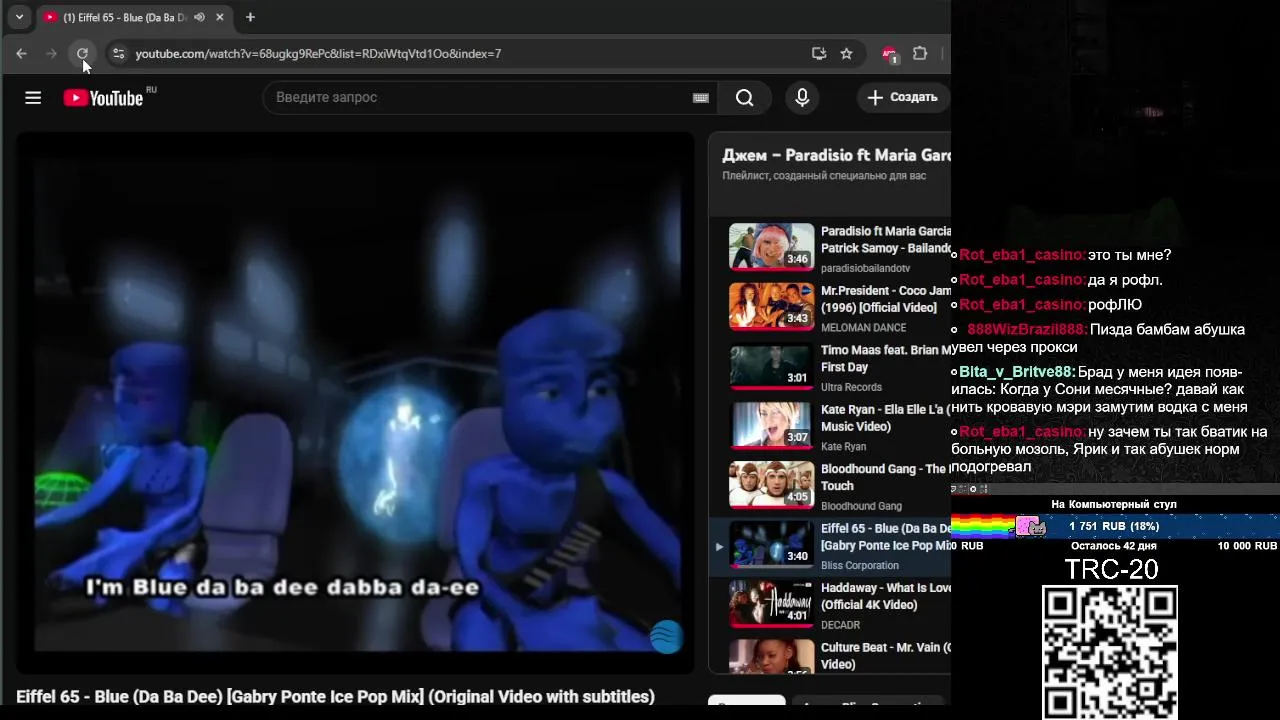The width and height of the screenshot is (1280, 720).
Task: Click the chat username Bita_v_Britve88
Action: tap(1017, 372)
